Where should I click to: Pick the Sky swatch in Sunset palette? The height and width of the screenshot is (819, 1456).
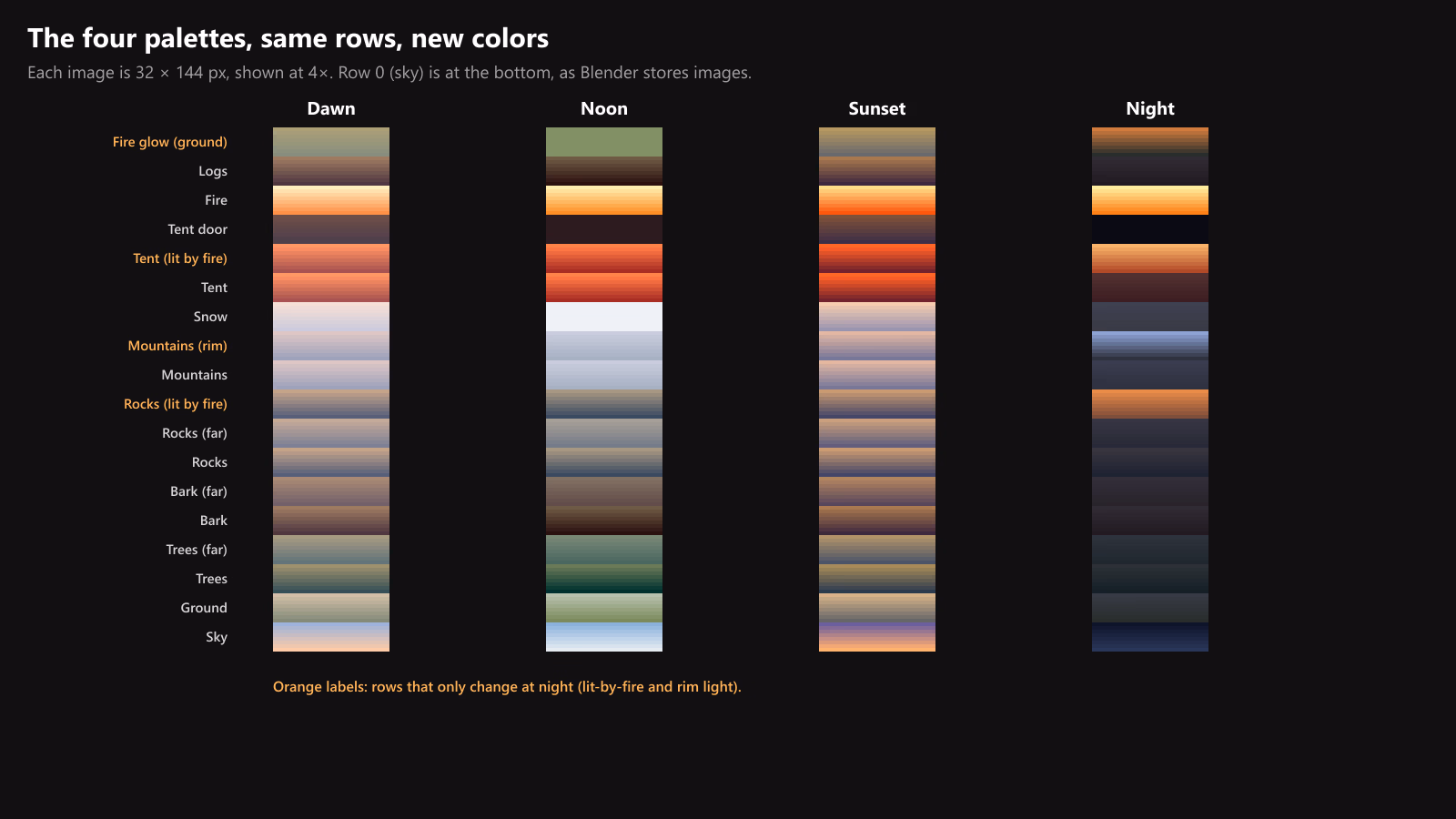point(877,637)
